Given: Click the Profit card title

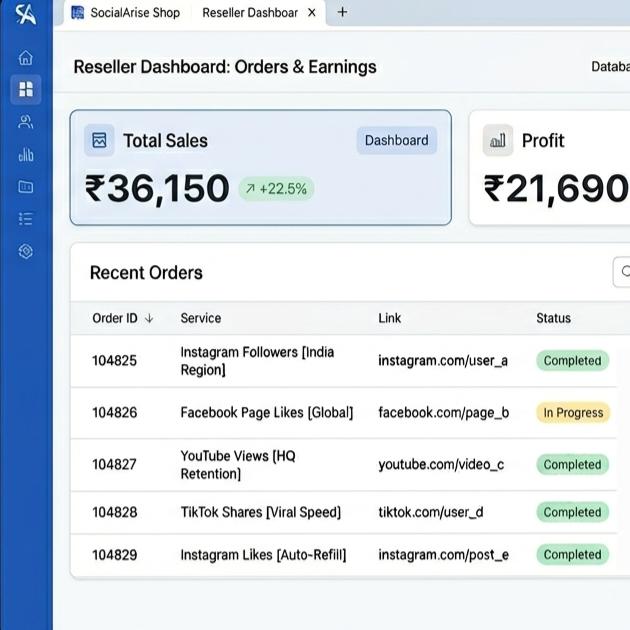Looking at the screenshot, I should (543, 141).
